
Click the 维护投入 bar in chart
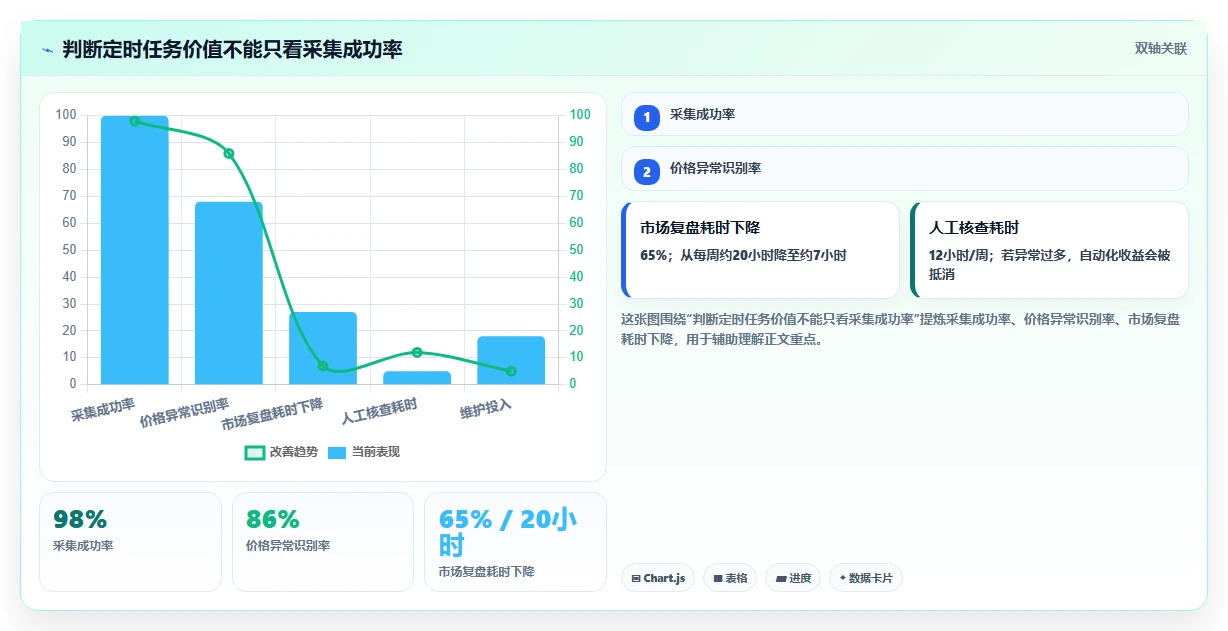pyautogui.click(x=511, y=360)
